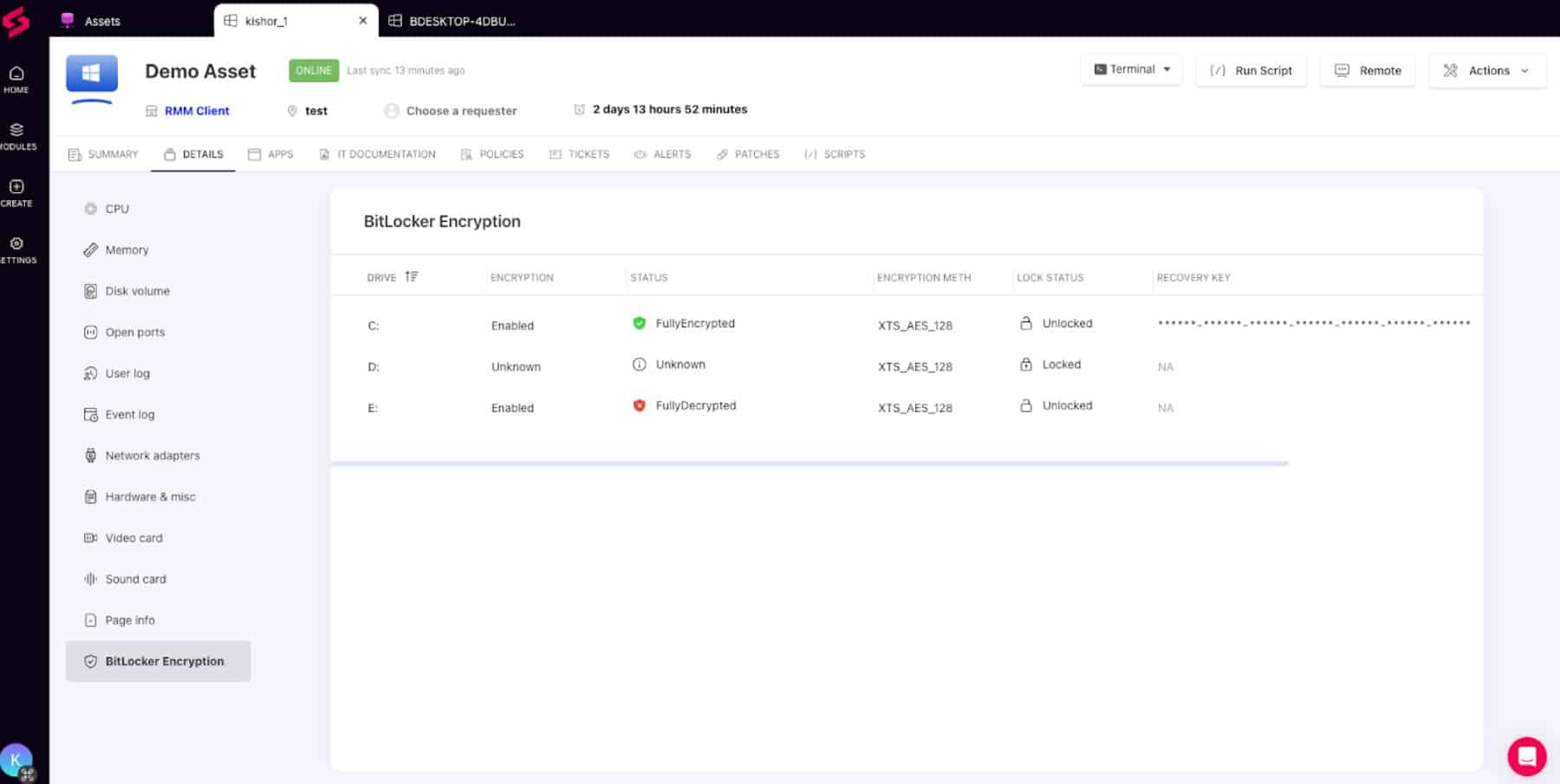The height and width of the screenshot is (784, 1560).
Task: Click the lock icon for D: drive
Action: pos(1026,365)
